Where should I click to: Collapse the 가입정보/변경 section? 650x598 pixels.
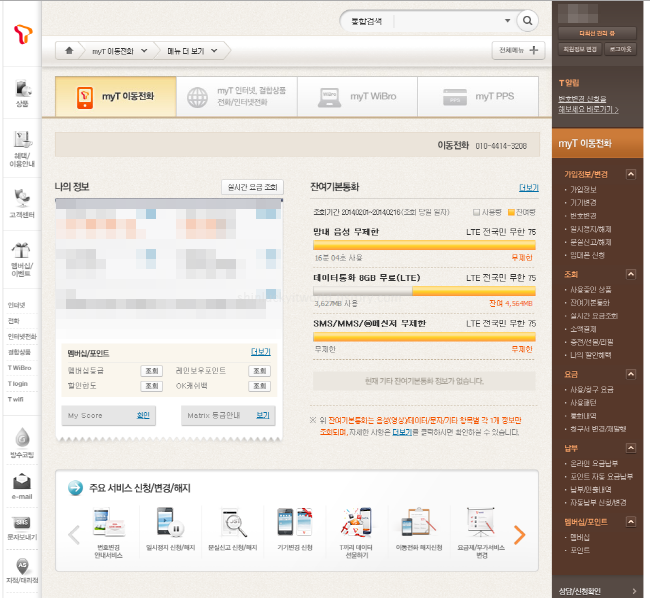click(631, 174)
